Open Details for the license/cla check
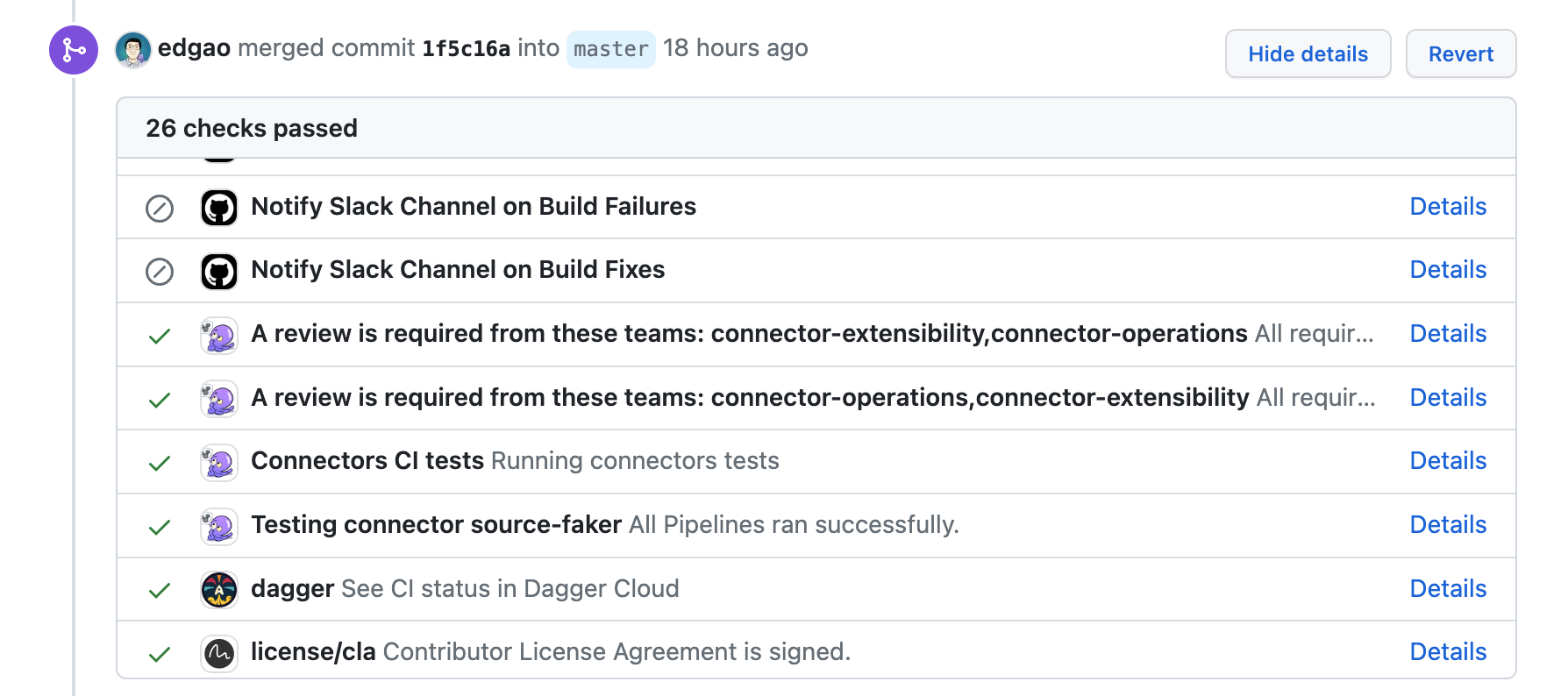This screenshot has width=1568, height=696. [1448, 652]
